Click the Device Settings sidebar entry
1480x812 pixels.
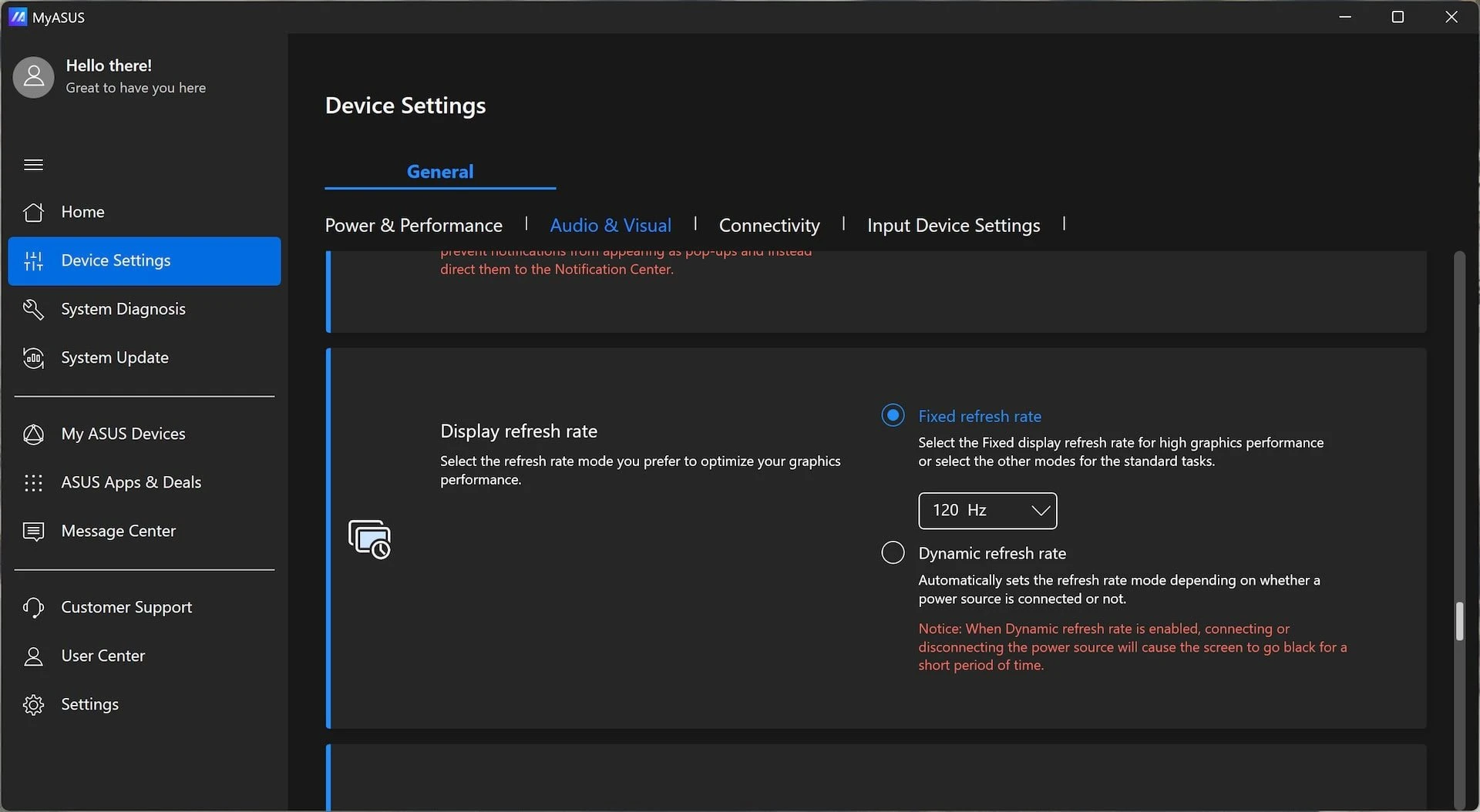(x=144, y=261)
